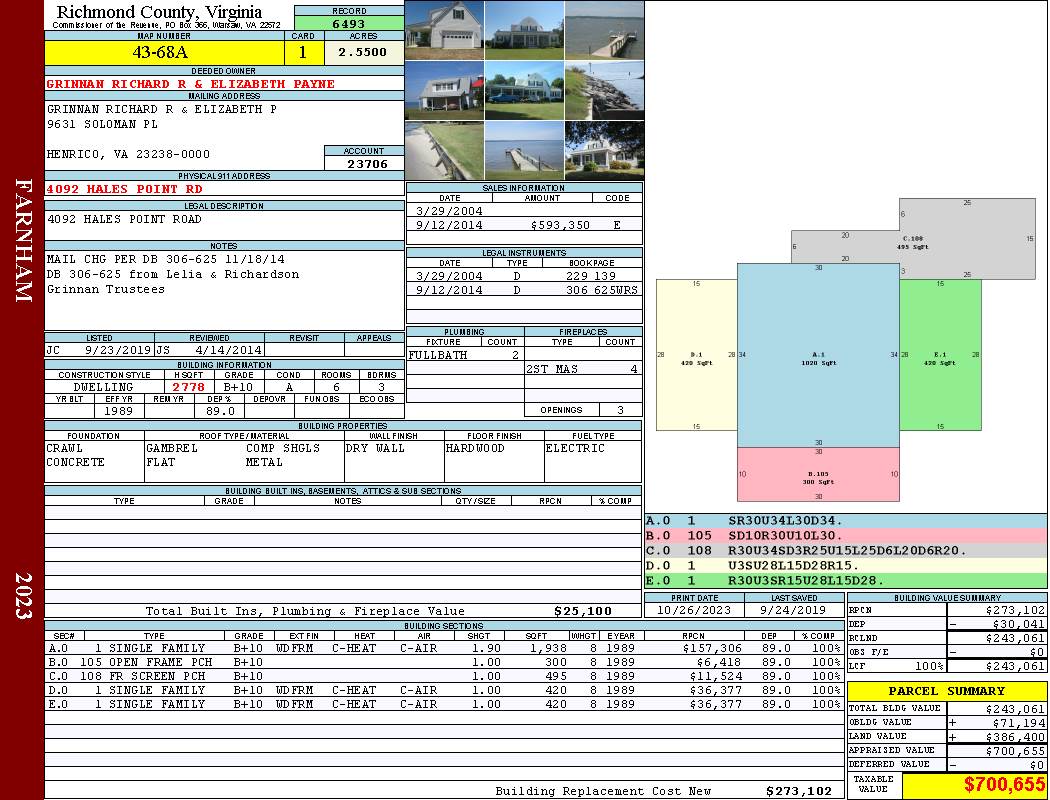Screen dimensions: 1050x800
Task: Click note MAIL CHG PER DB 306-625 11/18/14
Action: pyautogui.click(x=165, y=259)
